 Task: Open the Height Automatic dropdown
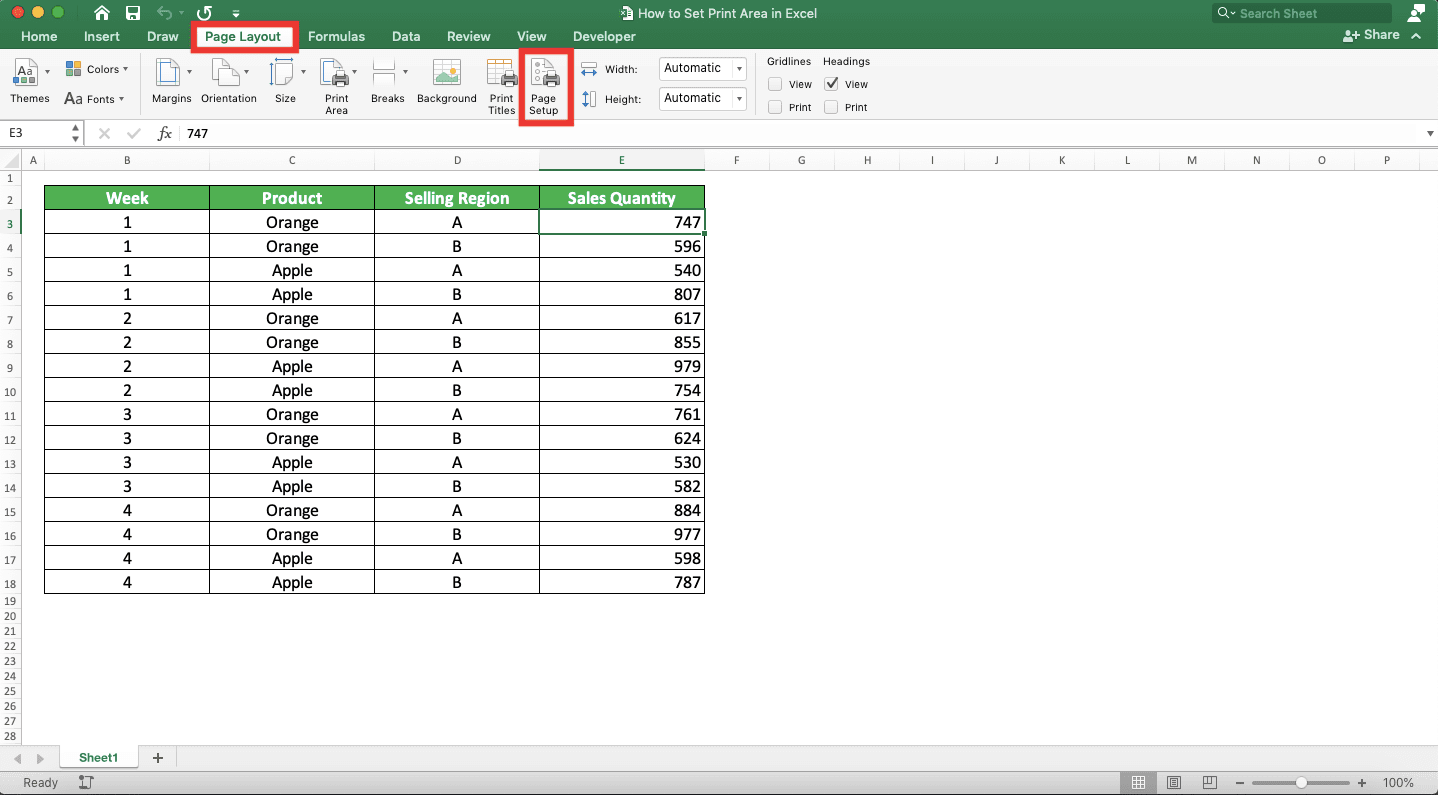(739, 99)
